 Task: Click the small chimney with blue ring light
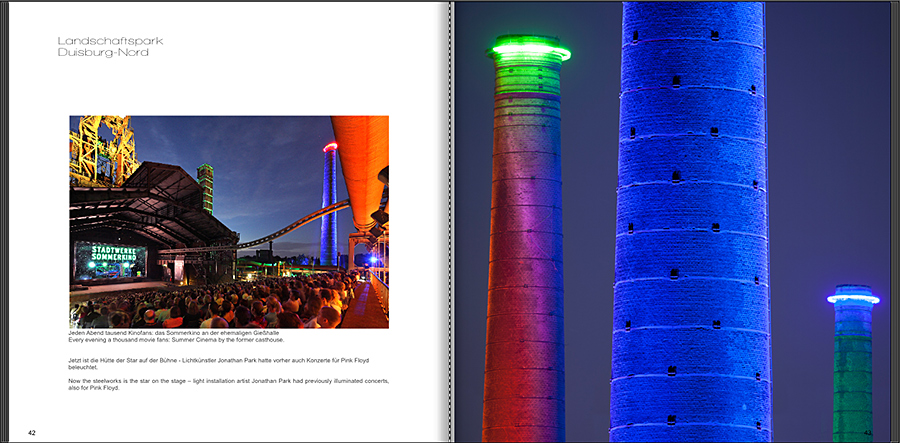click(852, 360)
